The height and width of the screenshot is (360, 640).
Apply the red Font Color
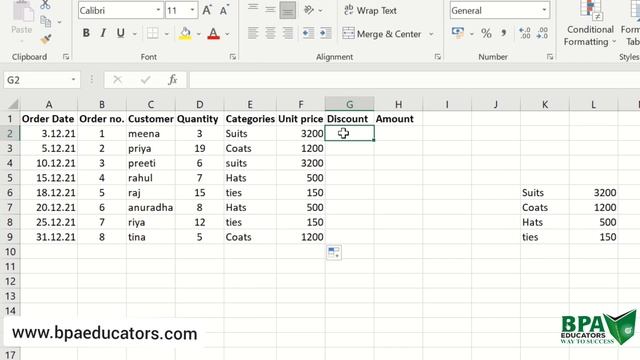coord(213,33)
